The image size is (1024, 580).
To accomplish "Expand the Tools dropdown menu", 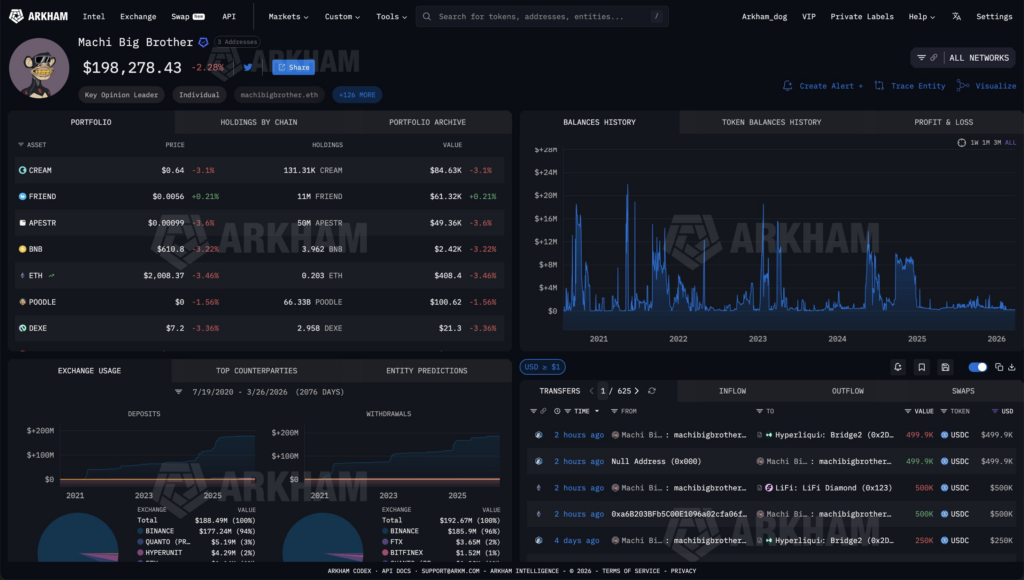I will point(392,16).
